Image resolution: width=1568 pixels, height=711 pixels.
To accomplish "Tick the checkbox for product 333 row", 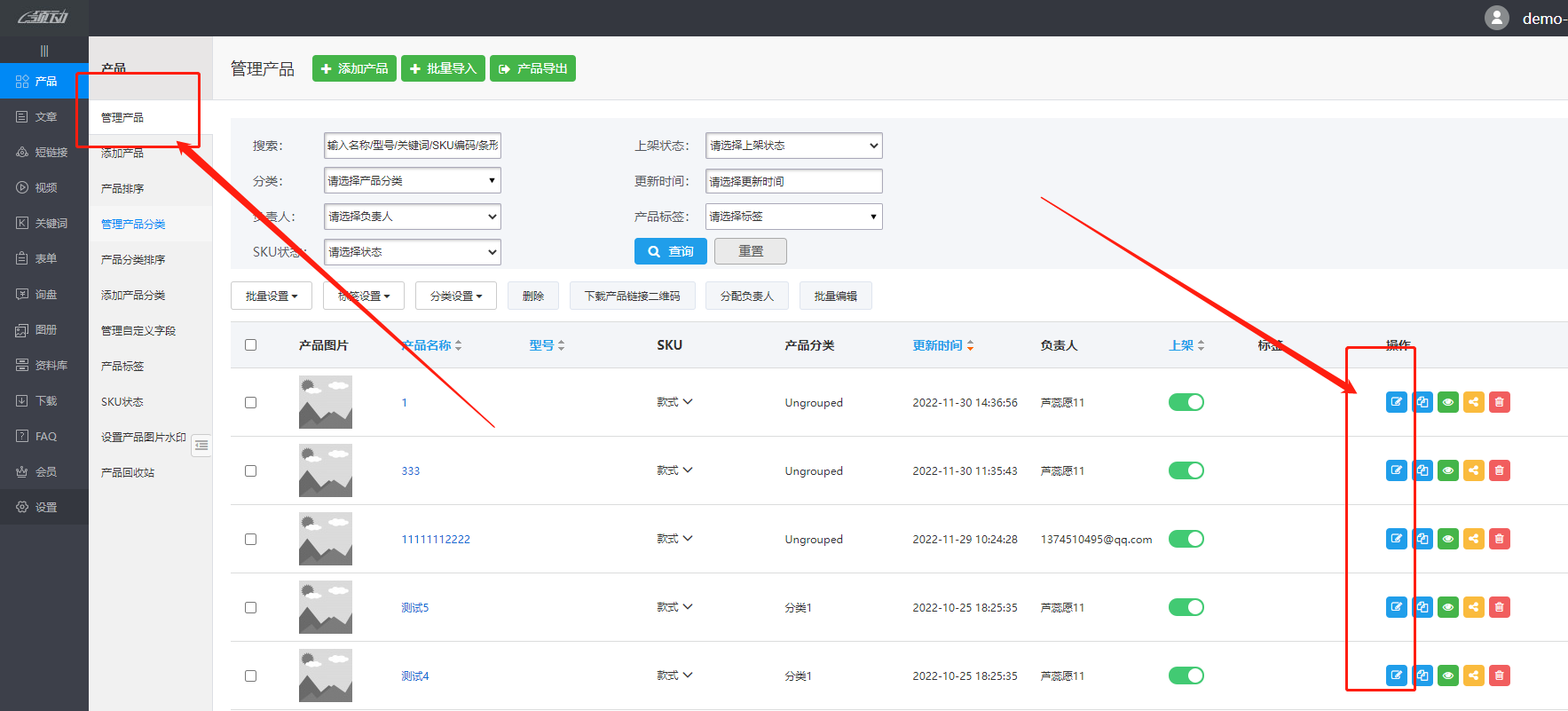I will [251, 470].
